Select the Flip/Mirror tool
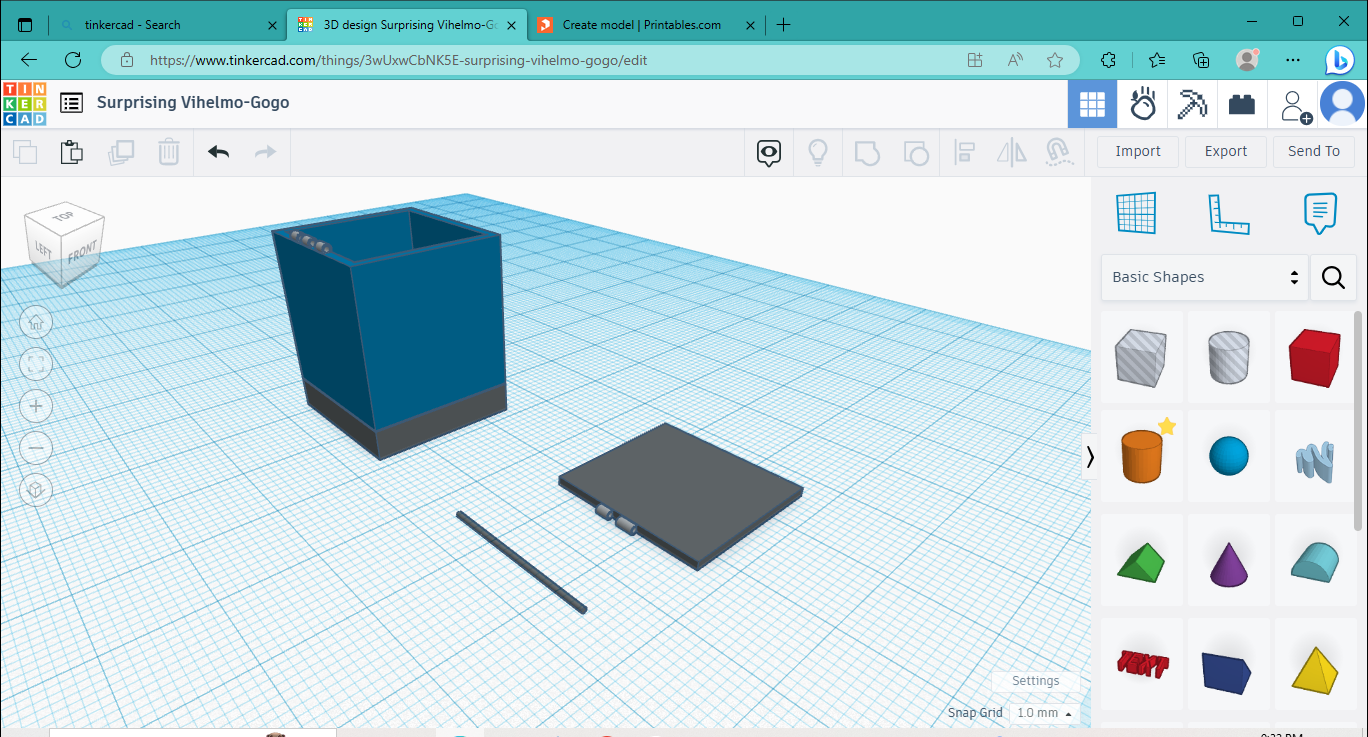Image resolution: width=1368 pixels, height=737 pixels. coord(1010,152)
